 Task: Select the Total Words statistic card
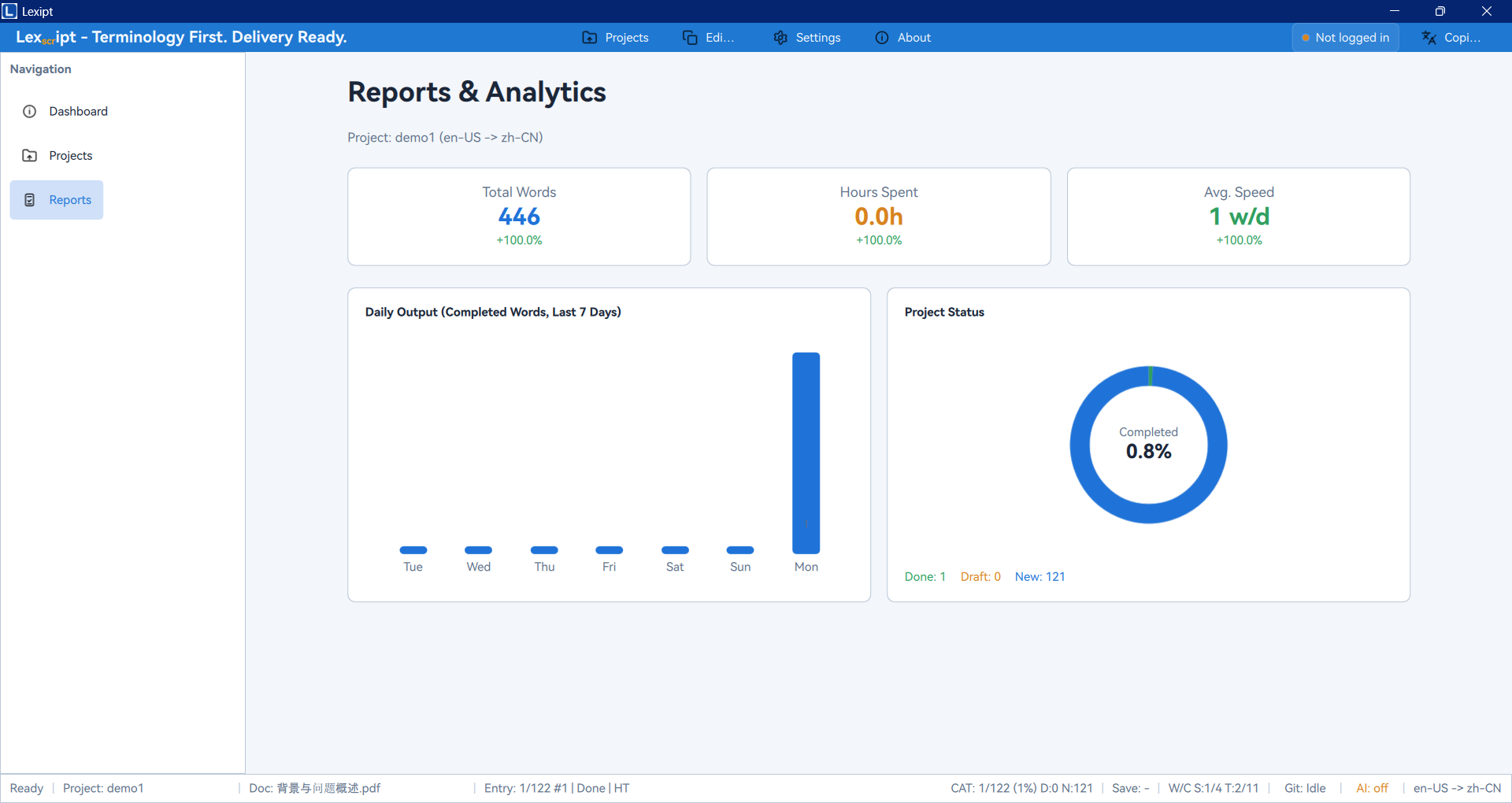tap(519, 216)
